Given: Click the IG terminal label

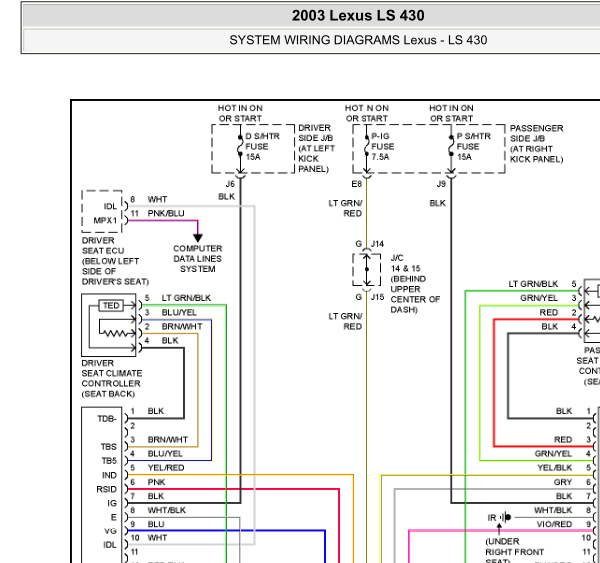Looking at the screenshot, I should coord(112,503).
